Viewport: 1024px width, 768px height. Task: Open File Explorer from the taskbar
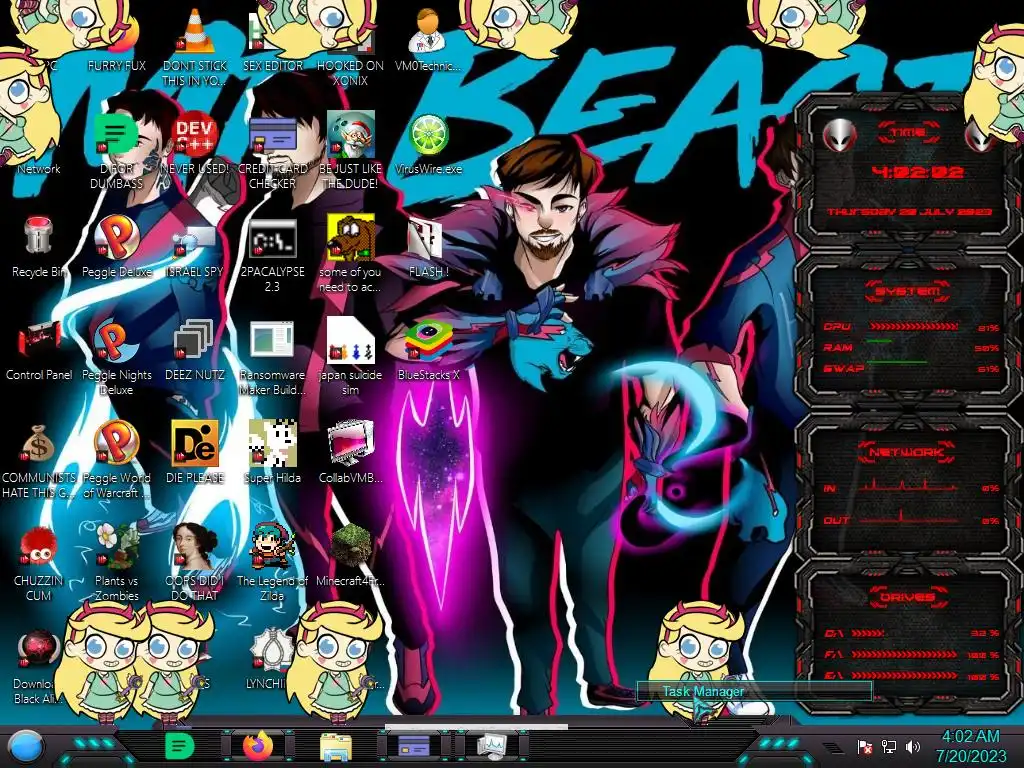[x=336, y=746]
